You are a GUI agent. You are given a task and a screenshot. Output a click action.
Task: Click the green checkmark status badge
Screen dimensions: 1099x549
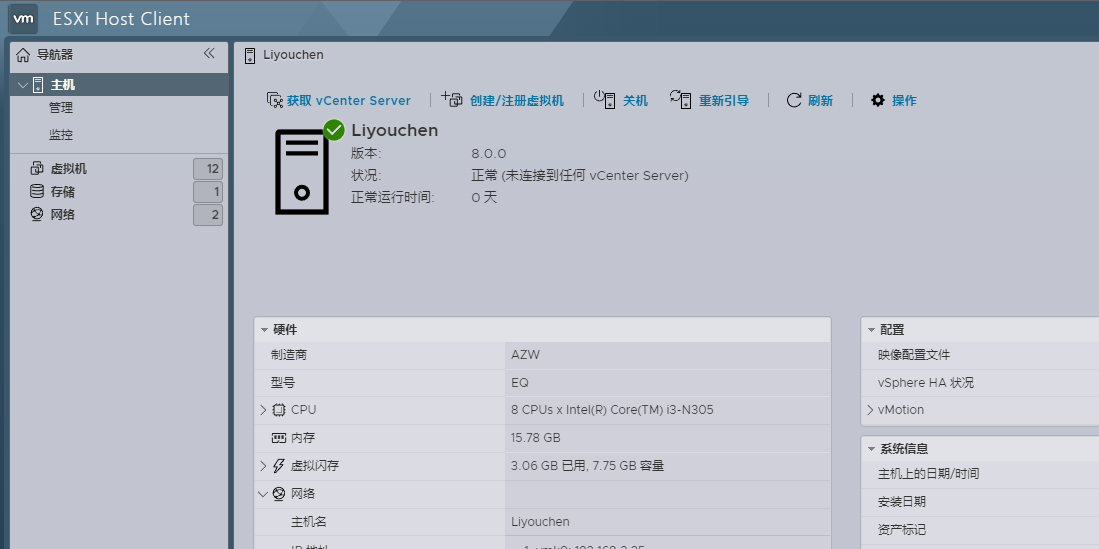click(x=334, y=130)
